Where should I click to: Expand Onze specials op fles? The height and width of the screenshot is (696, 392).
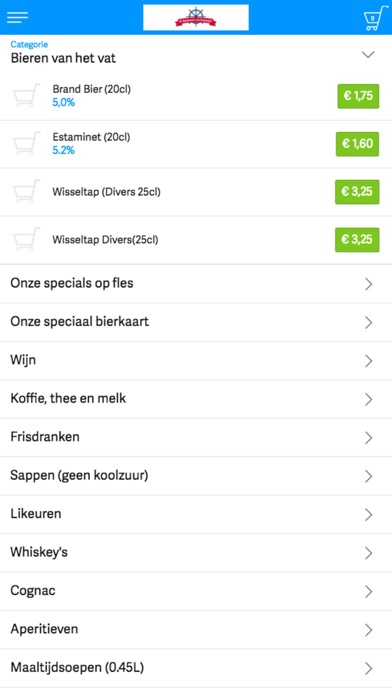pos(196,284)
